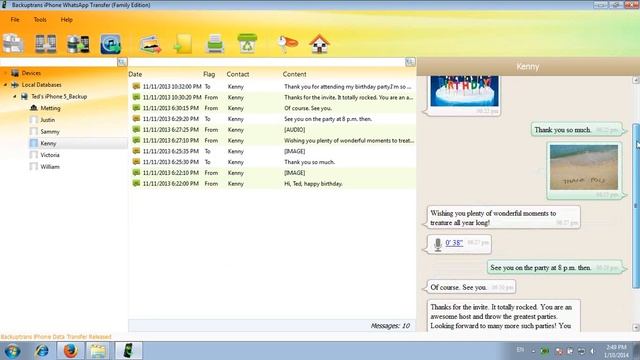Click the microphone icon of the audio message

coord(438,244)
